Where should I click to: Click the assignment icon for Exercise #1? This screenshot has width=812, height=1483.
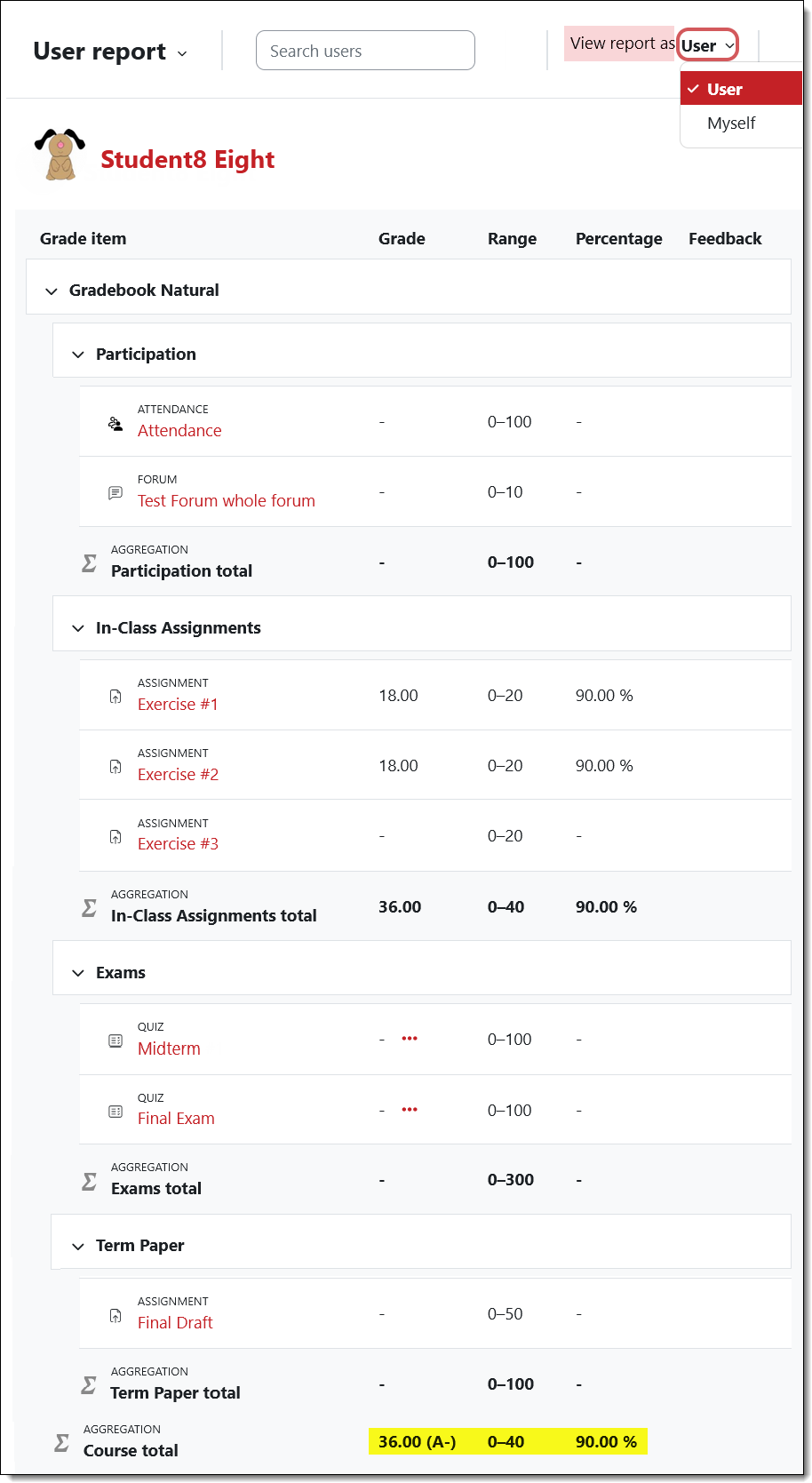(115, 697)
